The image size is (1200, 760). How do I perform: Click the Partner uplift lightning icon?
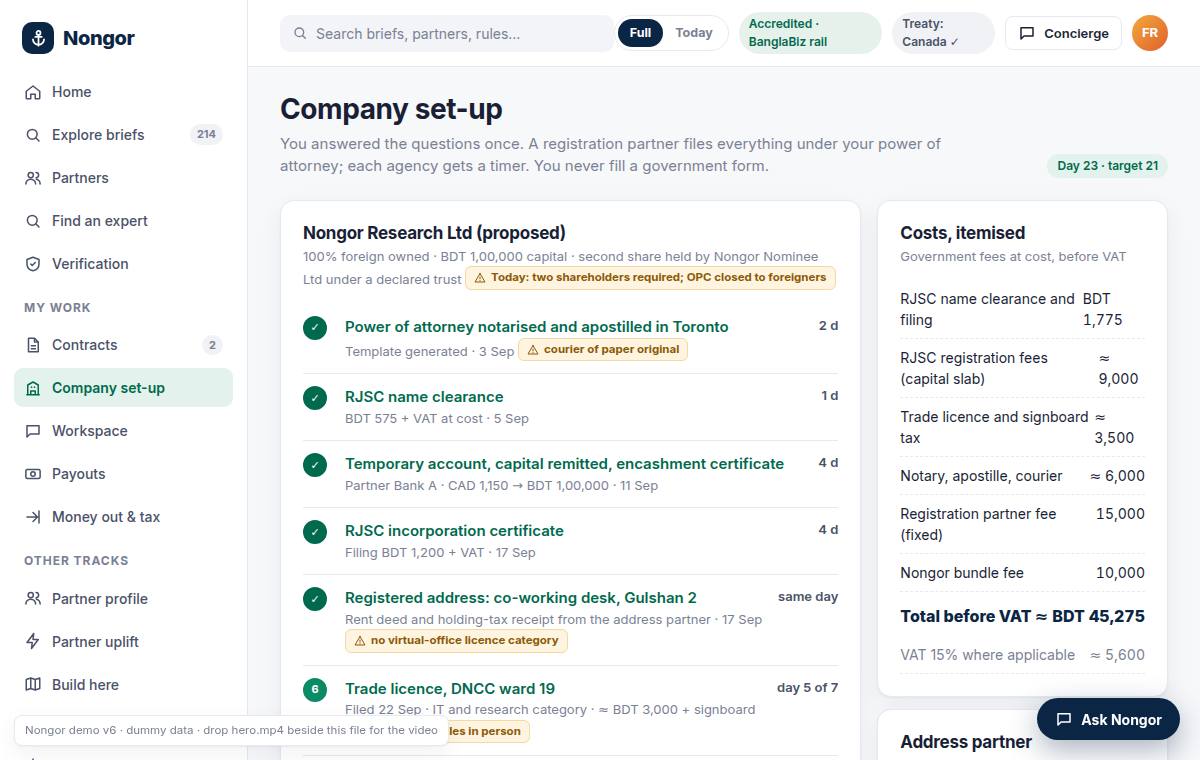(33, 642)
